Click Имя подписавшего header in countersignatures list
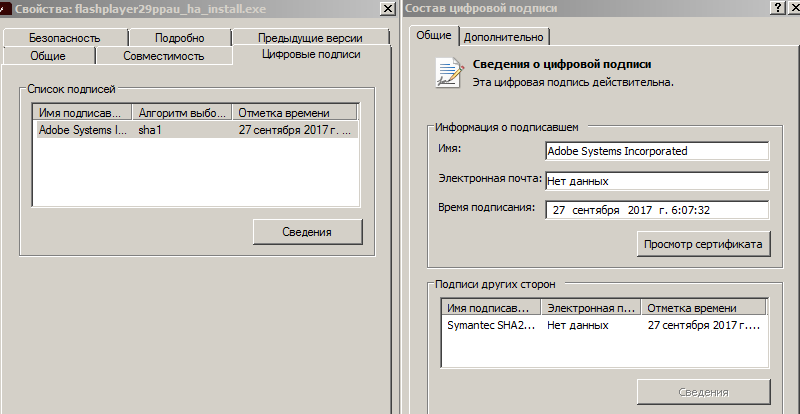The width and height of the screenshot is (800, 414). (491, 308)
